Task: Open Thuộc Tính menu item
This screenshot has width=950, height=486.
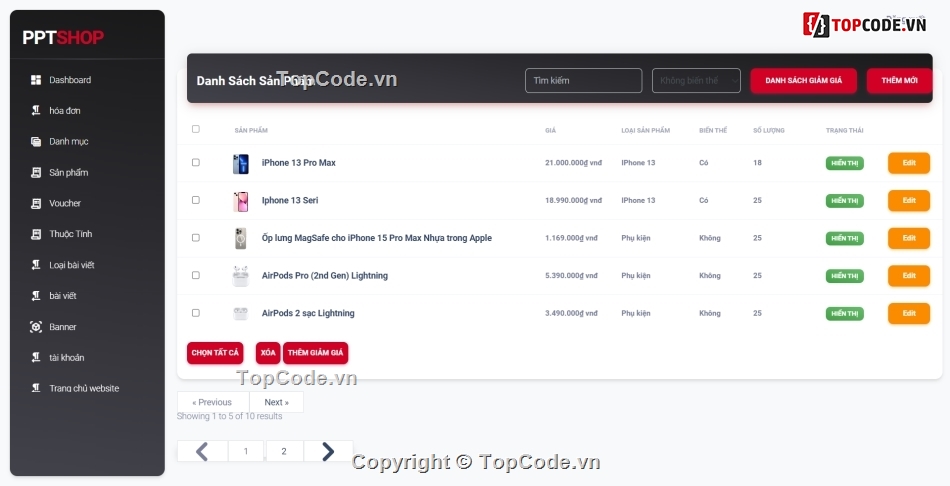Action: tap(71, 234)
